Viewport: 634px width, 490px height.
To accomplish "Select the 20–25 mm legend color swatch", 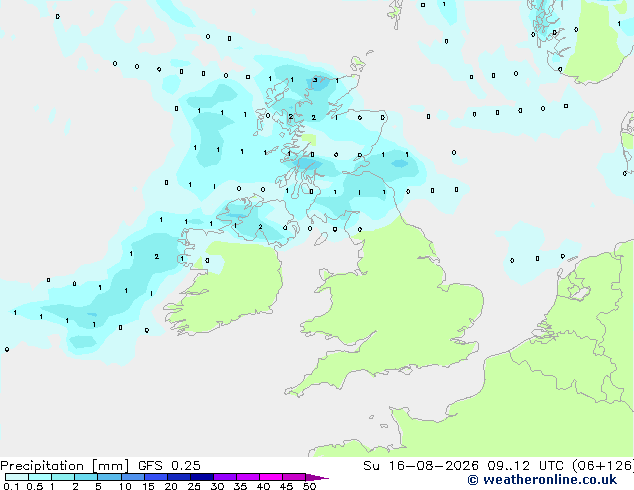I will (178, 477).
